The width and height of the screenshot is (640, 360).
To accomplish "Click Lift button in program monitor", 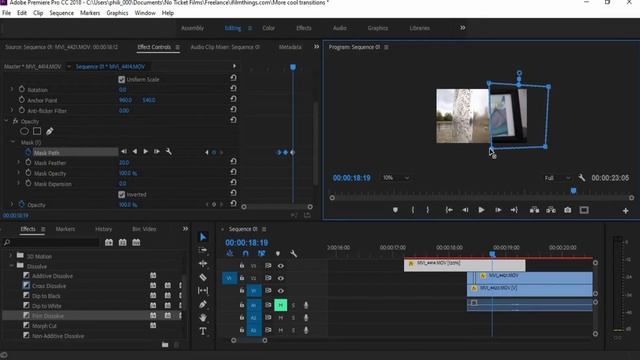I will 534,210.
